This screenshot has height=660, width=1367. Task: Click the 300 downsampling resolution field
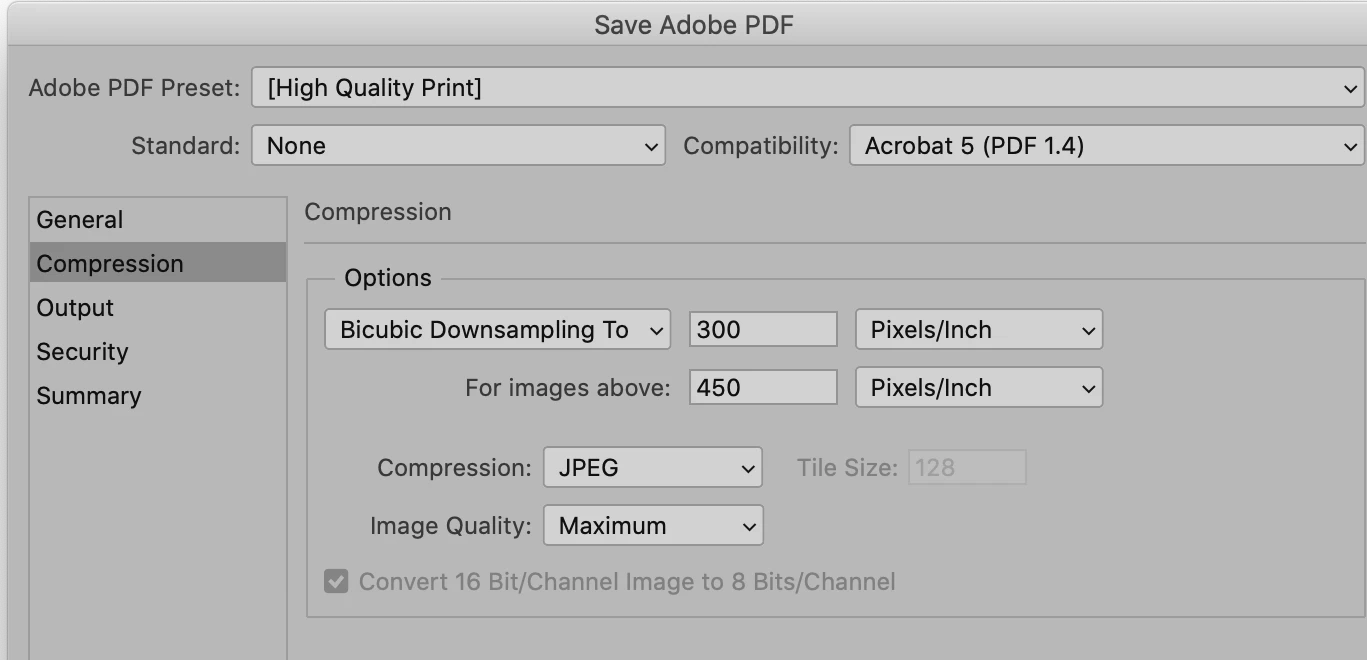click(762, 330)
